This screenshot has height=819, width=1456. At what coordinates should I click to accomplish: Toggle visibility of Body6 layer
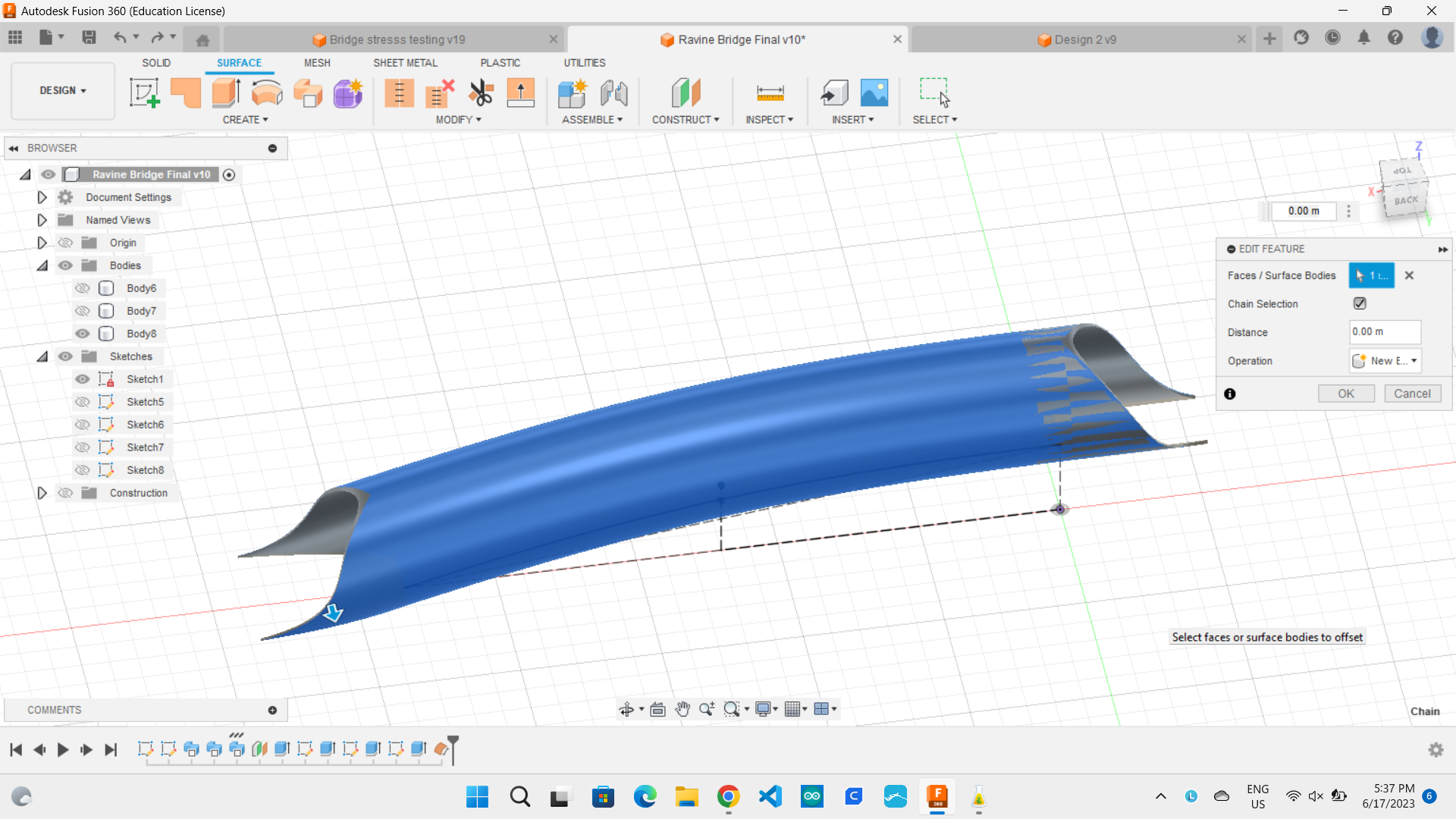(x=84, y=288)
